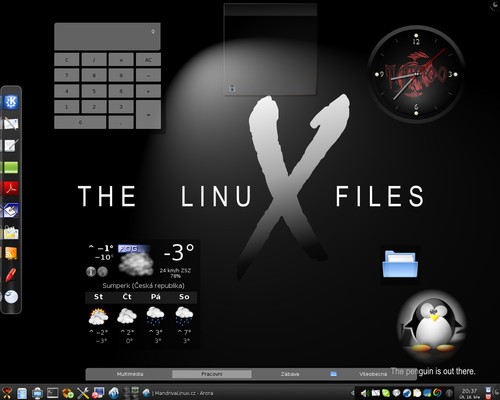500x400 pixels.
Task: Click the blue monitor with green check tray icon
Action: [427, 393]
